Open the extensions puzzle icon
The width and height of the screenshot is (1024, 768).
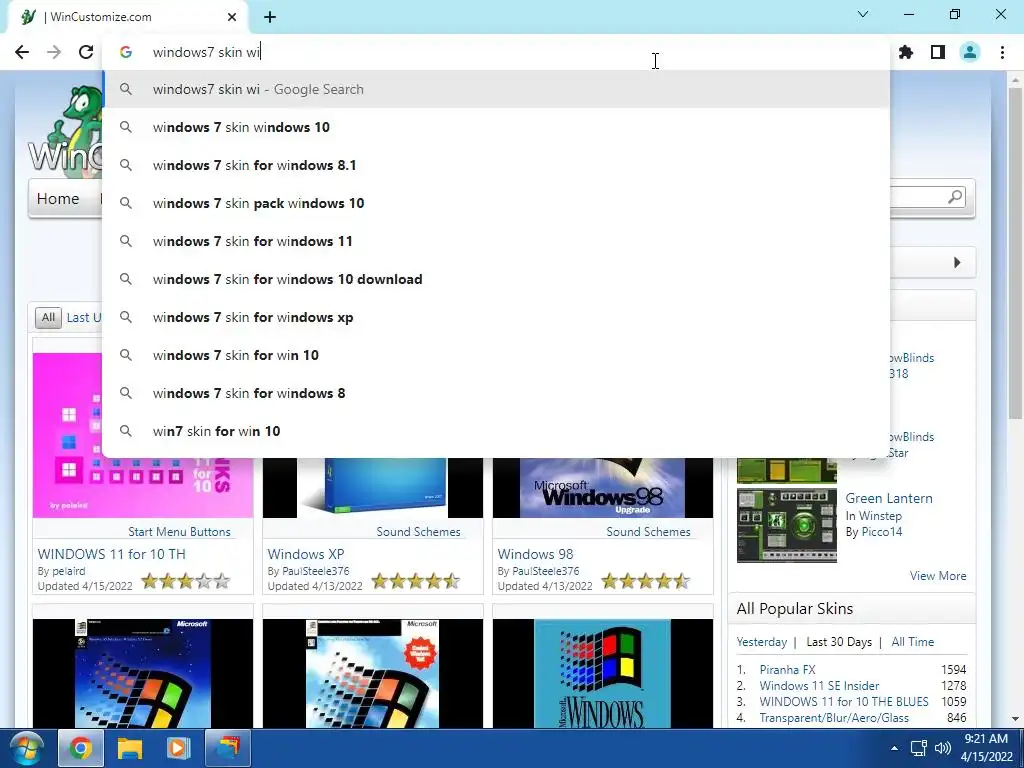click(906, 52)
